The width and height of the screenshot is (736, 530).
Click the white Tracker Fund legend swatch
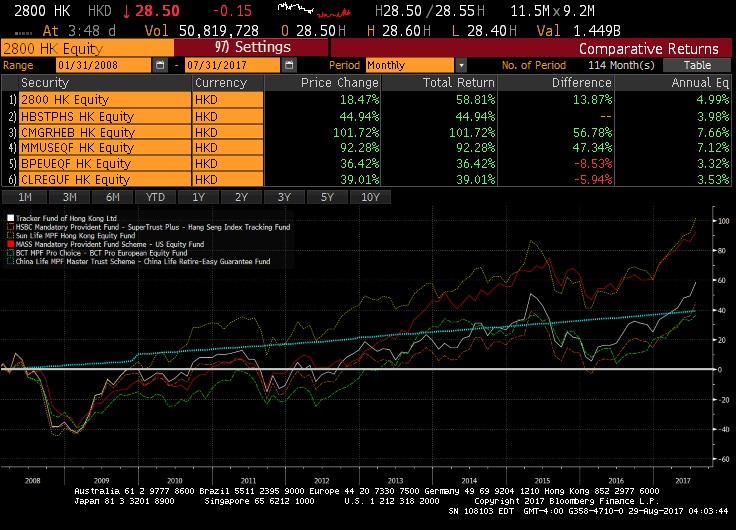coord(10,218)
